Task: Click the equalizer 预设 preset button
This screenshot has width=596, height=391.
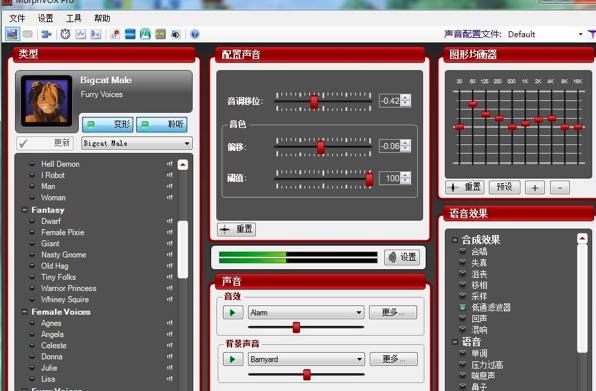Action: tap(504, 187)
